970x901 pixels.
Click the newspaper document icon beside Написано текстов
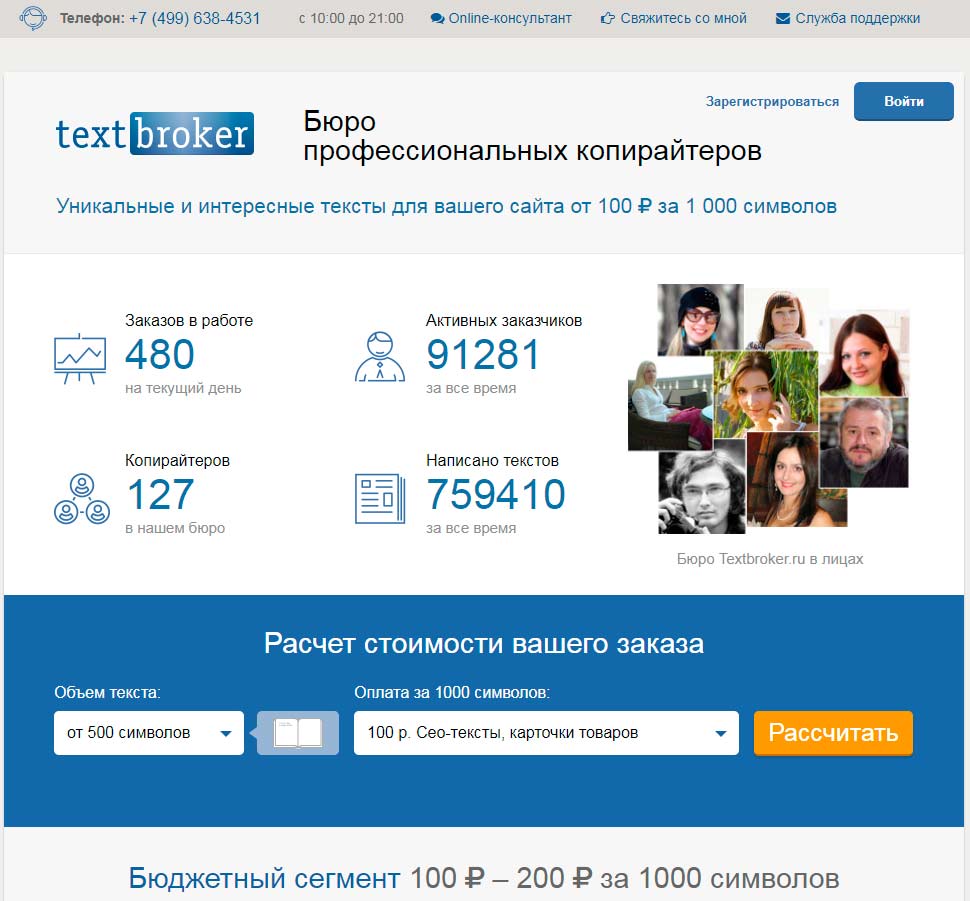point(380,498)
